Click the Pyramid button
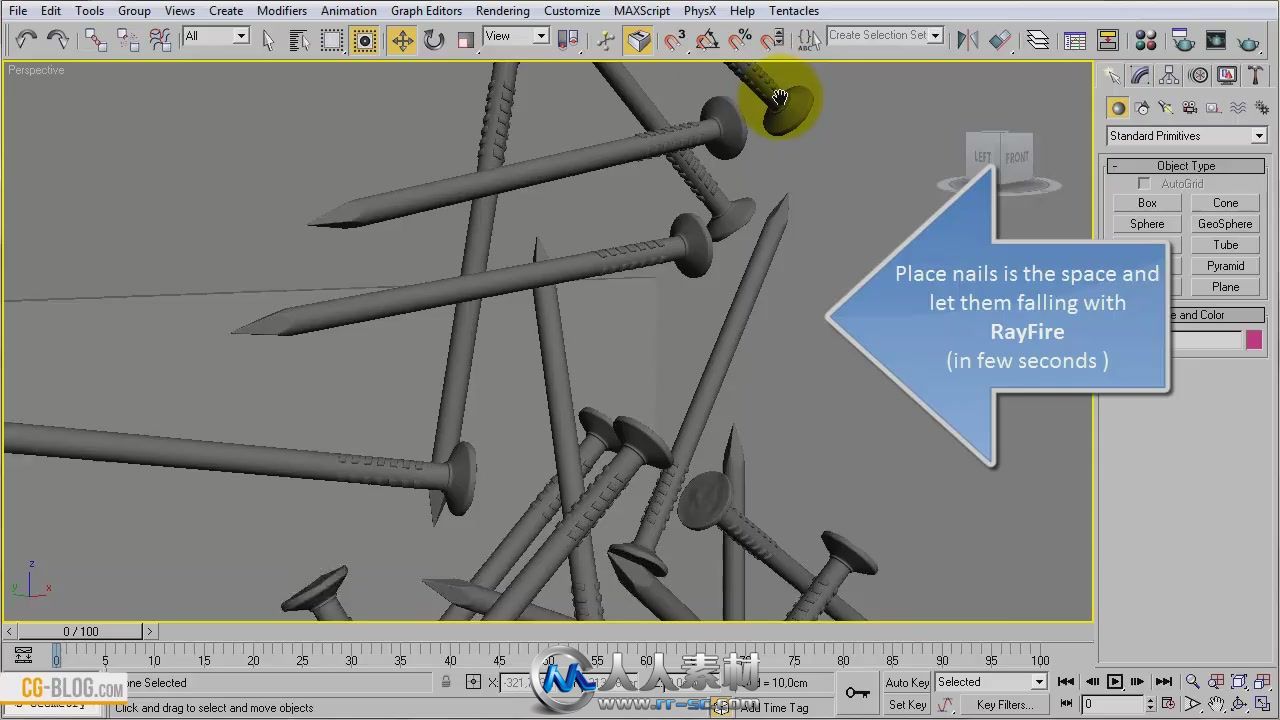Viewport: 1280px width, 720px height. click(1225, 266)
